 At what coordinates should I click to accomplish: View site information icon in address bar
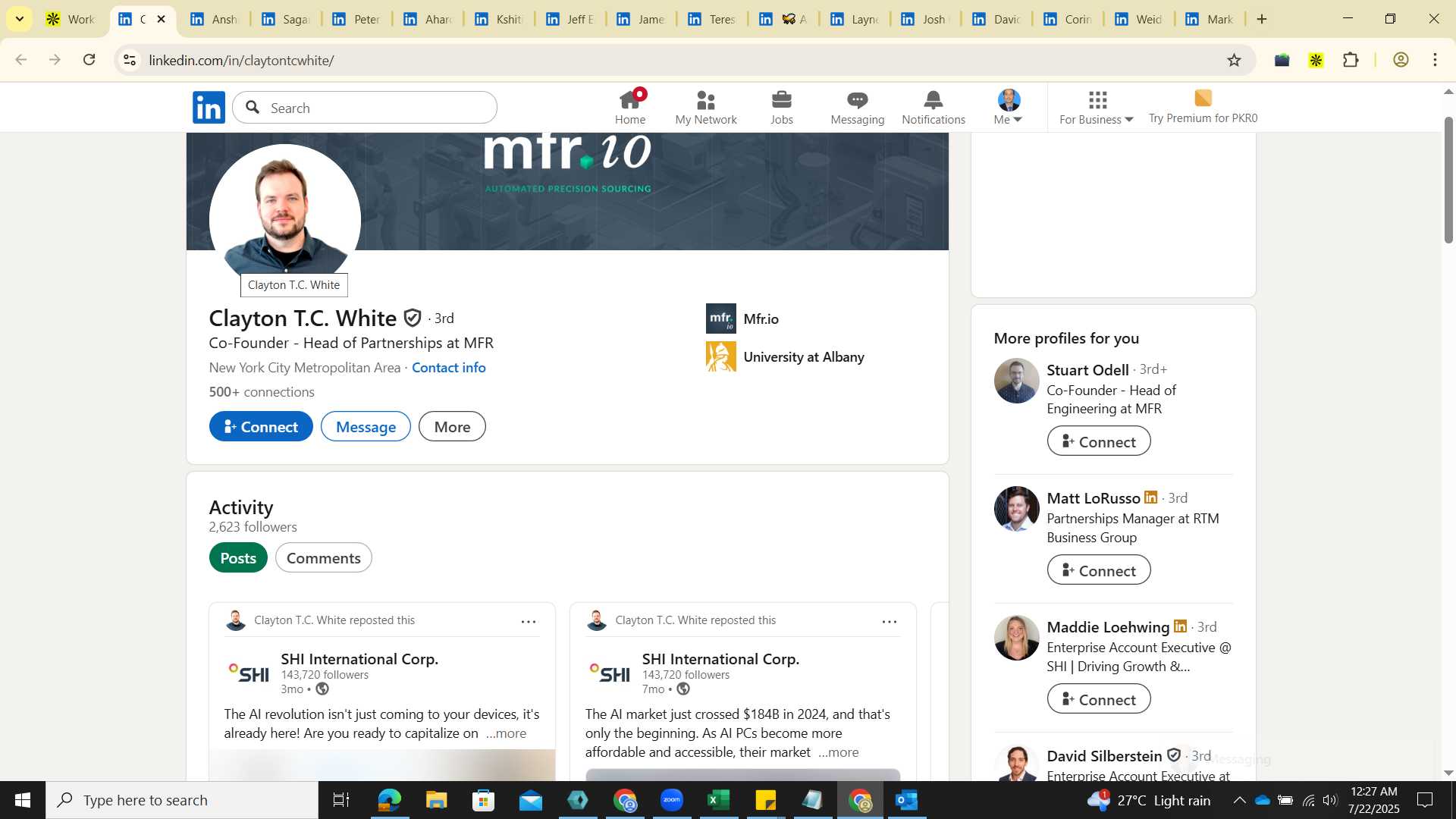pyautogui.click(x=130, y=60)
